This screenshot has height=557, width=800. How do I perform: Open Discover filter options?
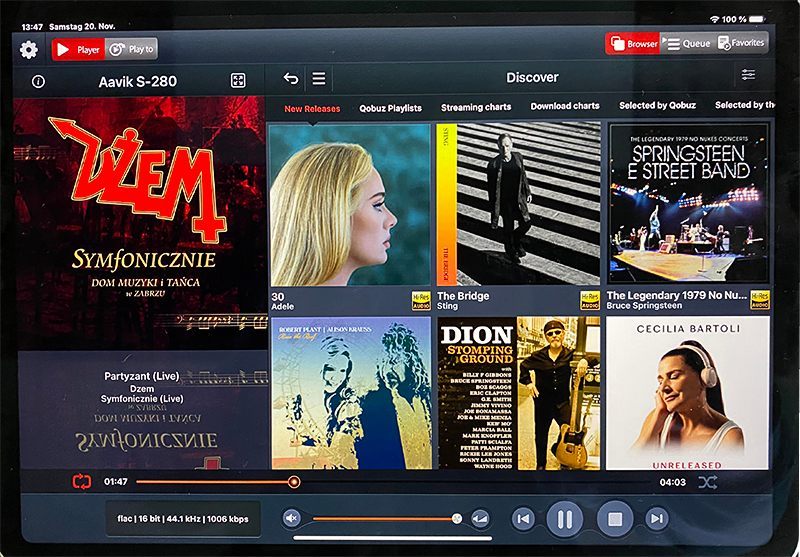(748, 75)
